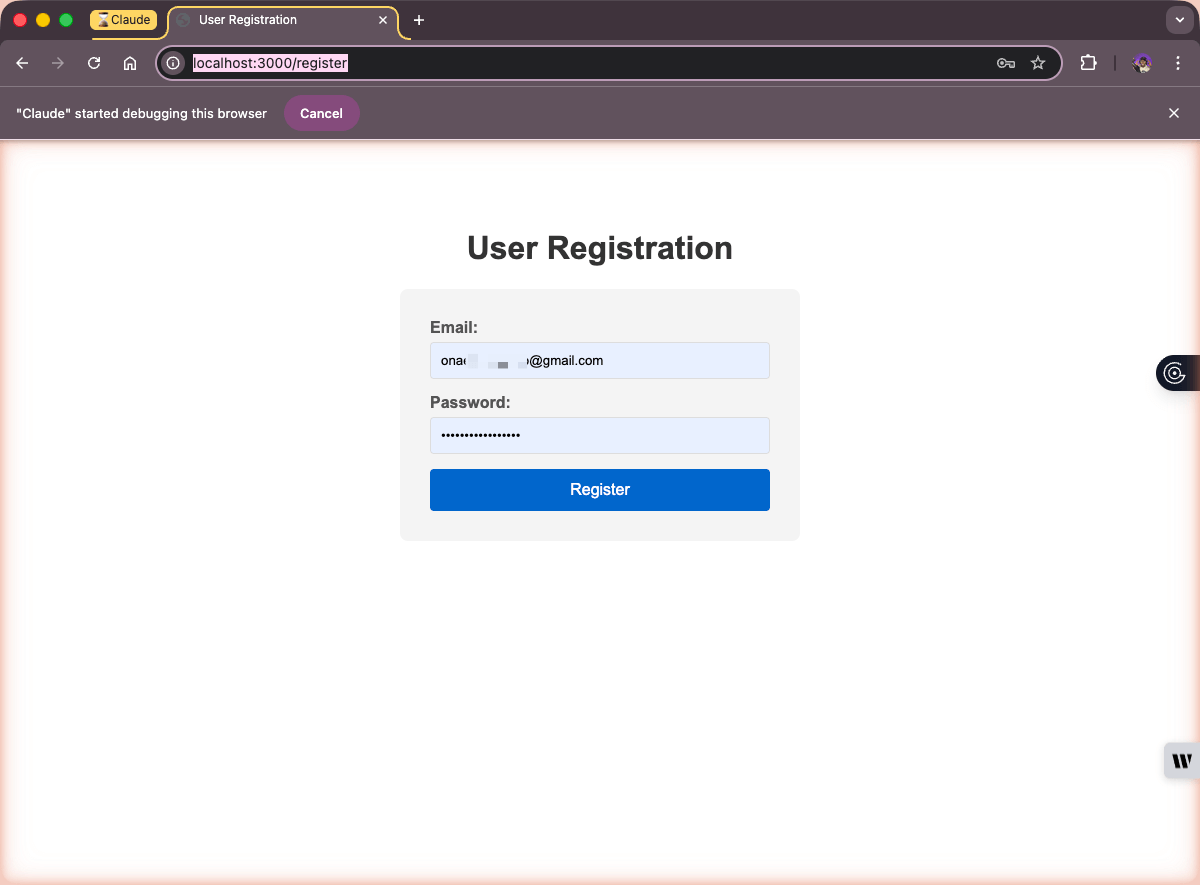1200x885 pixels.
Task: Cancel Claude's browser debugging session
Action: click(321, 113)
